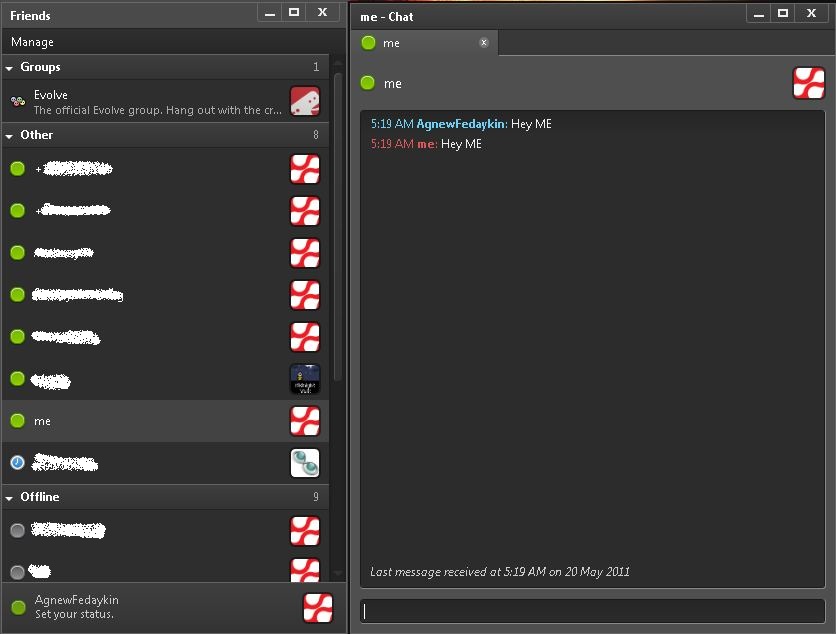
Task: Collapse the Groups section
Action: coord(10,68)
